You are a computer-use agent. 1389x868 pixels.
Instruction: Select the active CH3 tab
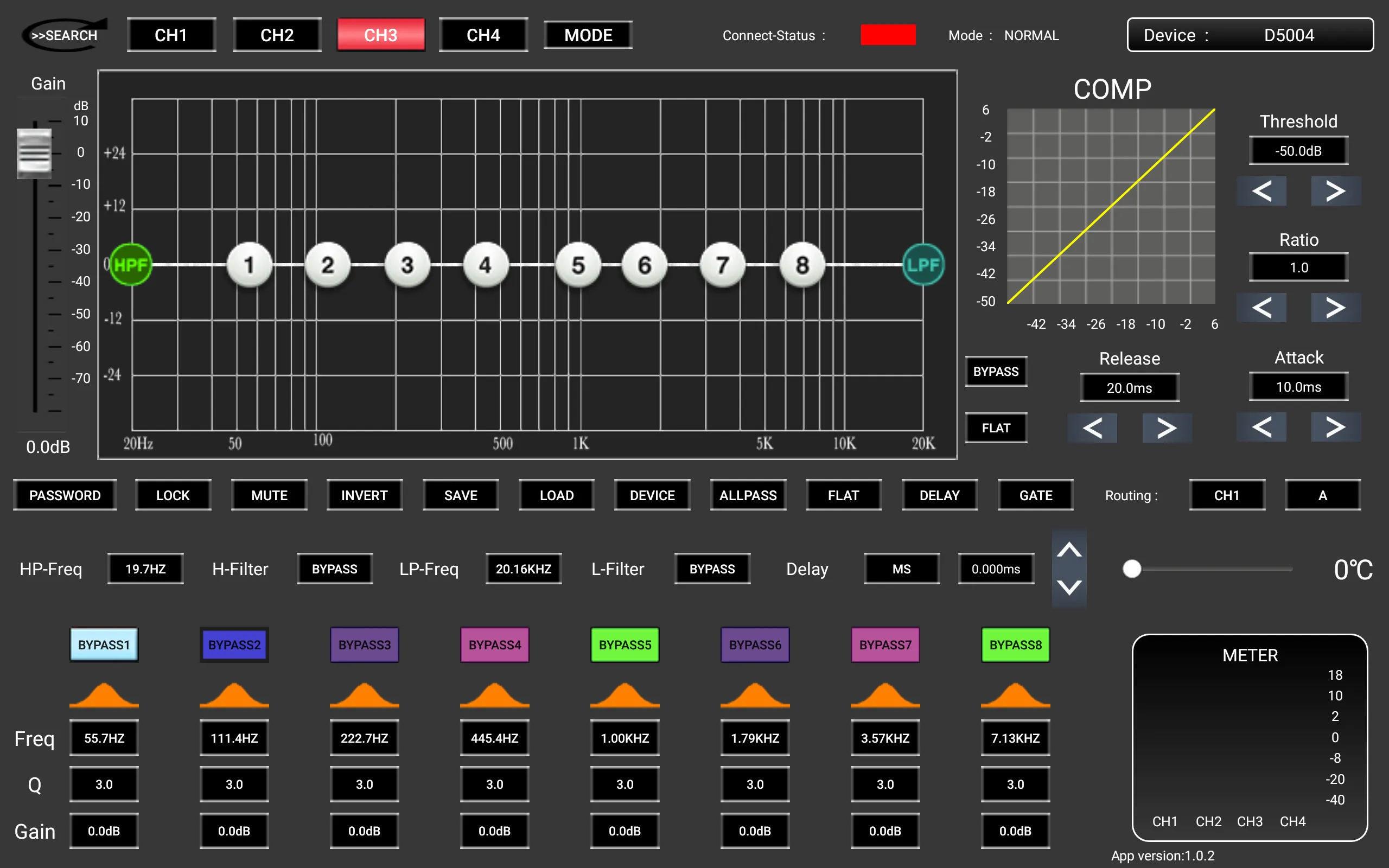point(380,35)
